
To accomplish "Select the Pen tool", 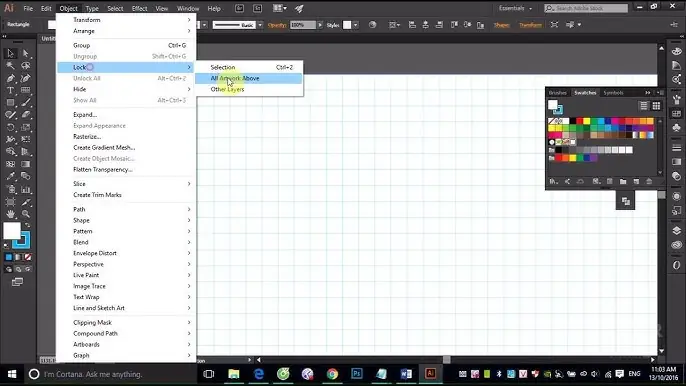I will pos(10,78).
